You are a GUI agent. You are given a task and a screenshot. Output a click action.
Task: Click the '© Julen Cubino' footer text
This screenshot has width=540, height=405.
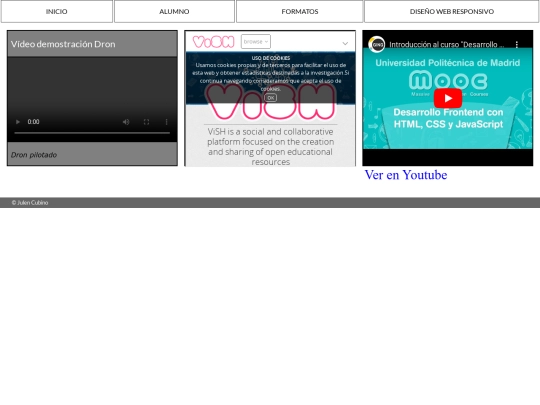pyautogui.click(x=30, y=202)
